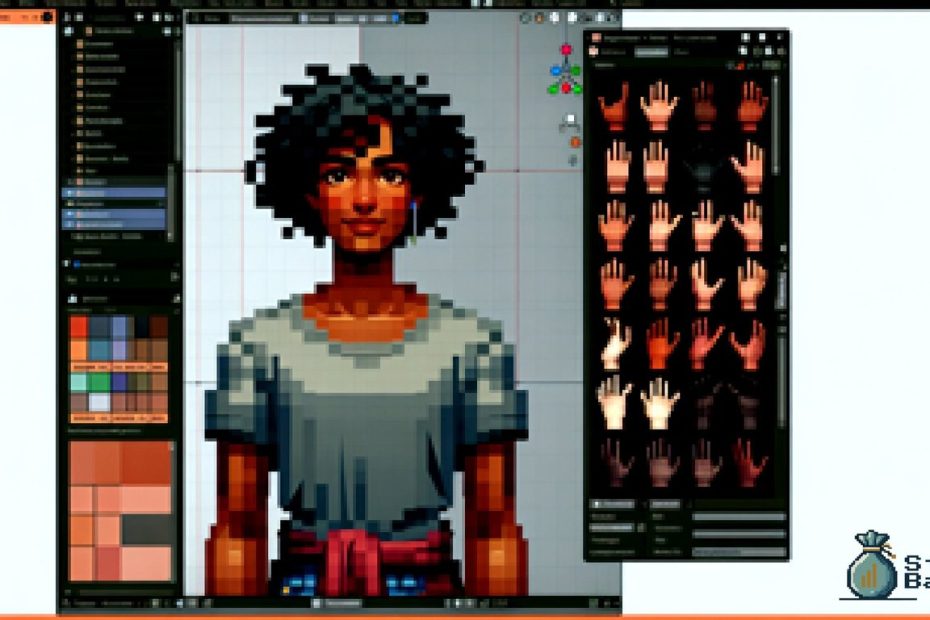Click the orange round icon under camera icon
930x620 pixels.
(574, 142)
